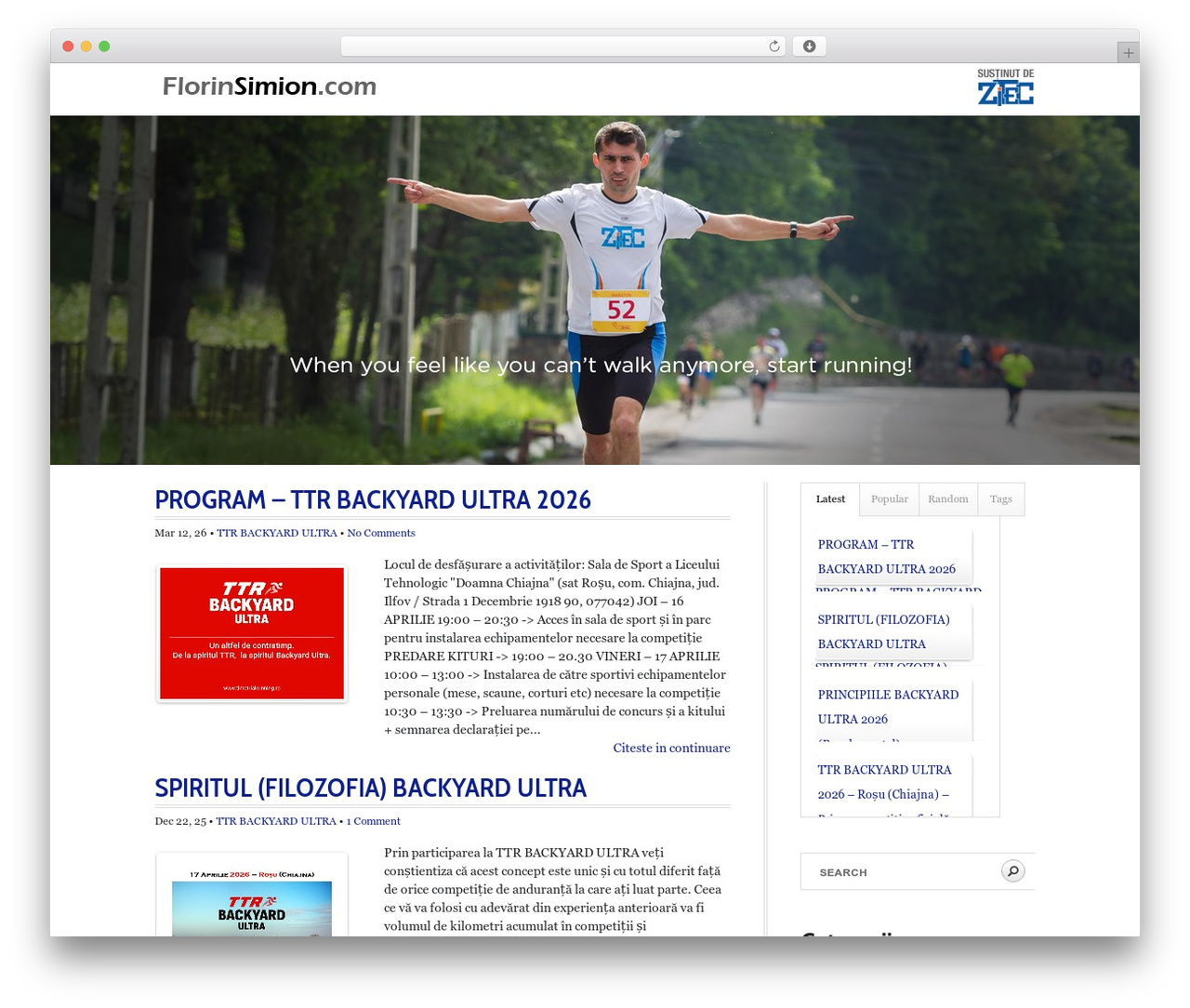Click the runner hero banner image

(x=595, y=290)
